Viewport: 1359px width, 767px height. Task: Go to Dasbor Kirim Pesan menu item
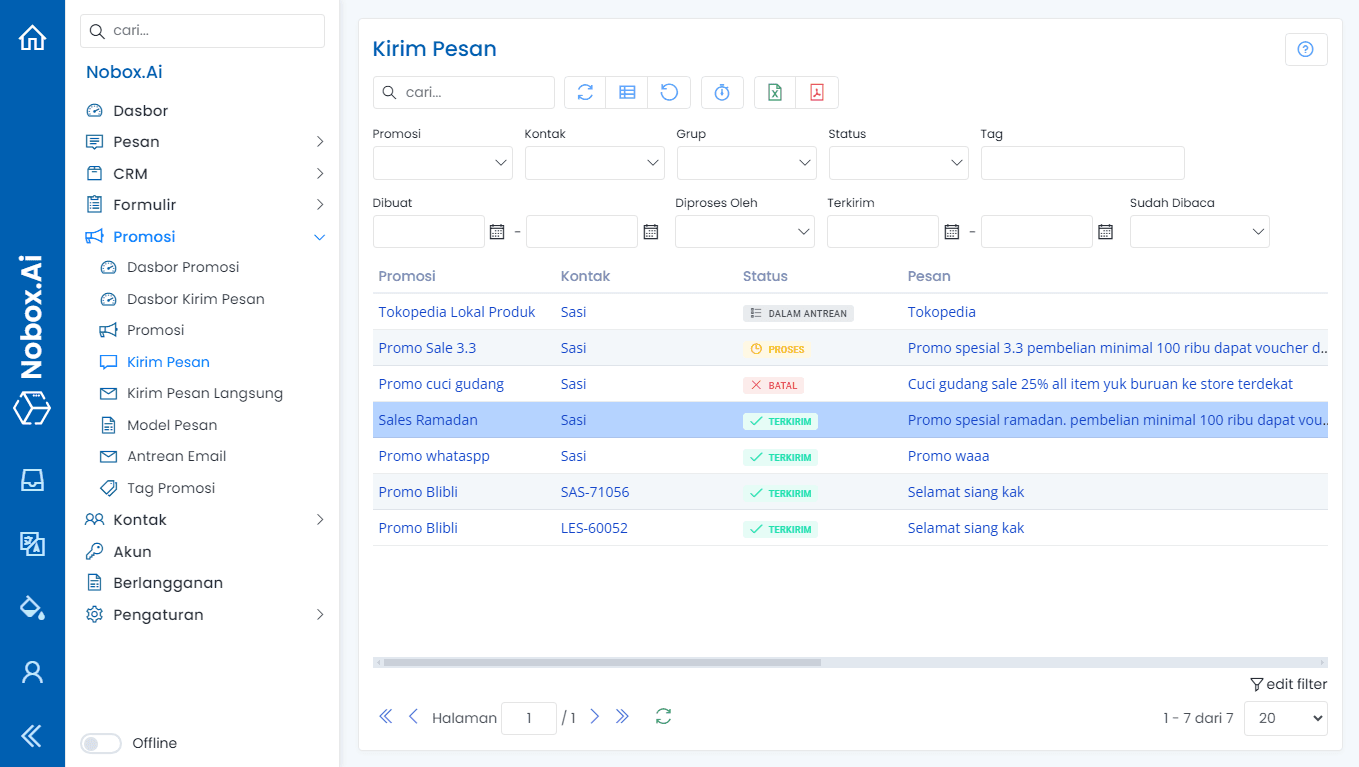(x=195, y=299)
